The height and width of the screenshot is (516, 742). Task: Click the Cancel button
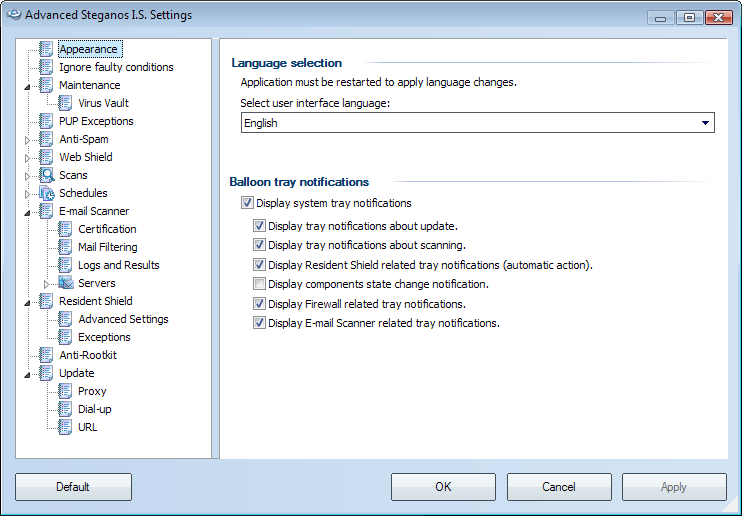point(559,487)
